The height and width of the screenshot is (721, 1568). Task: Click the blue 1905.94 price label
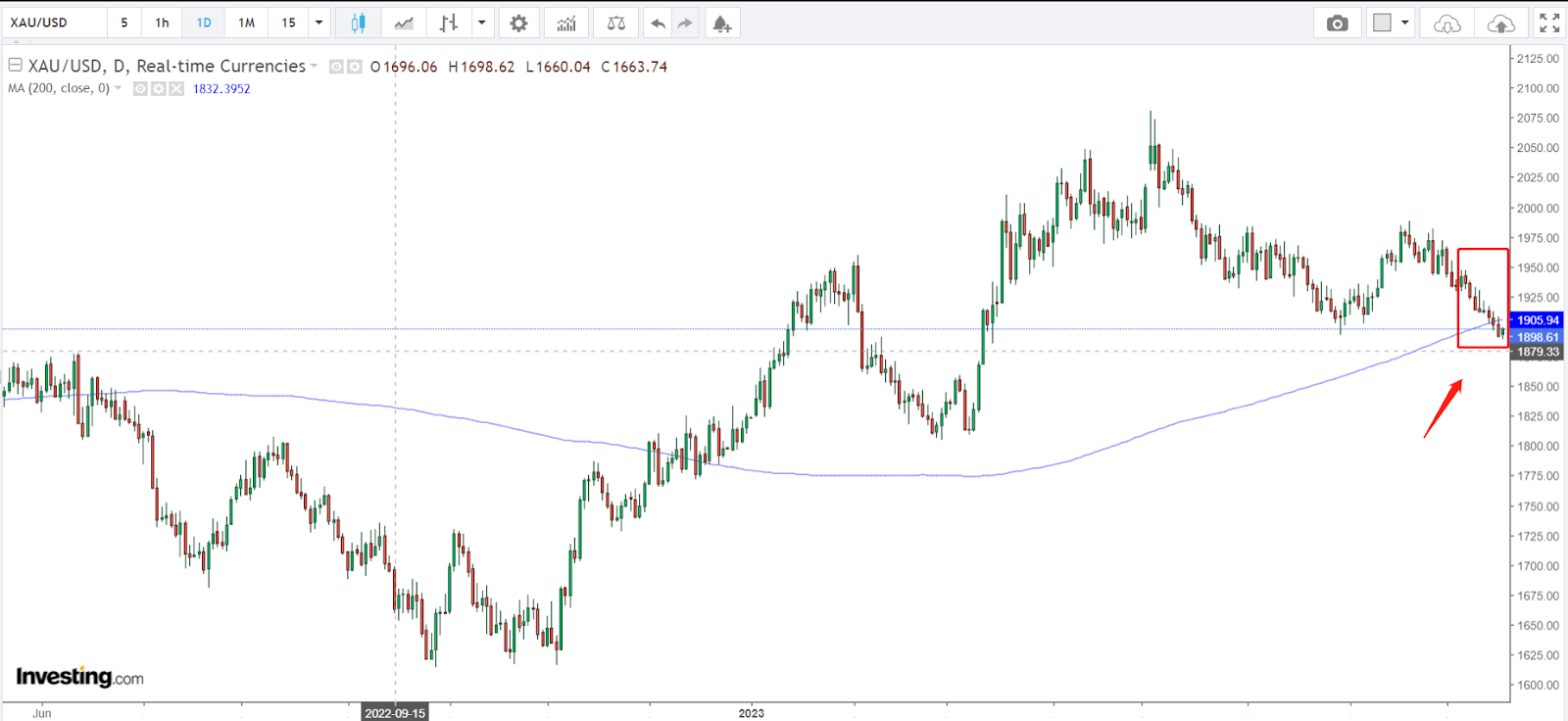pos(1538,320)
